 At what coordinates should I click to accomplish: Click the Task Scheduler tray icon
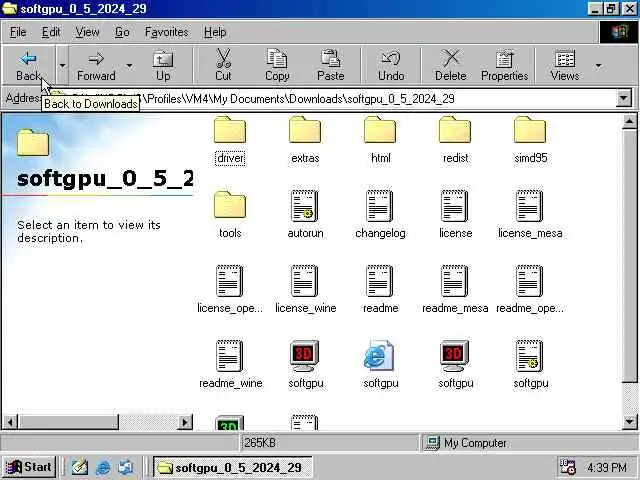click(567, 467)
